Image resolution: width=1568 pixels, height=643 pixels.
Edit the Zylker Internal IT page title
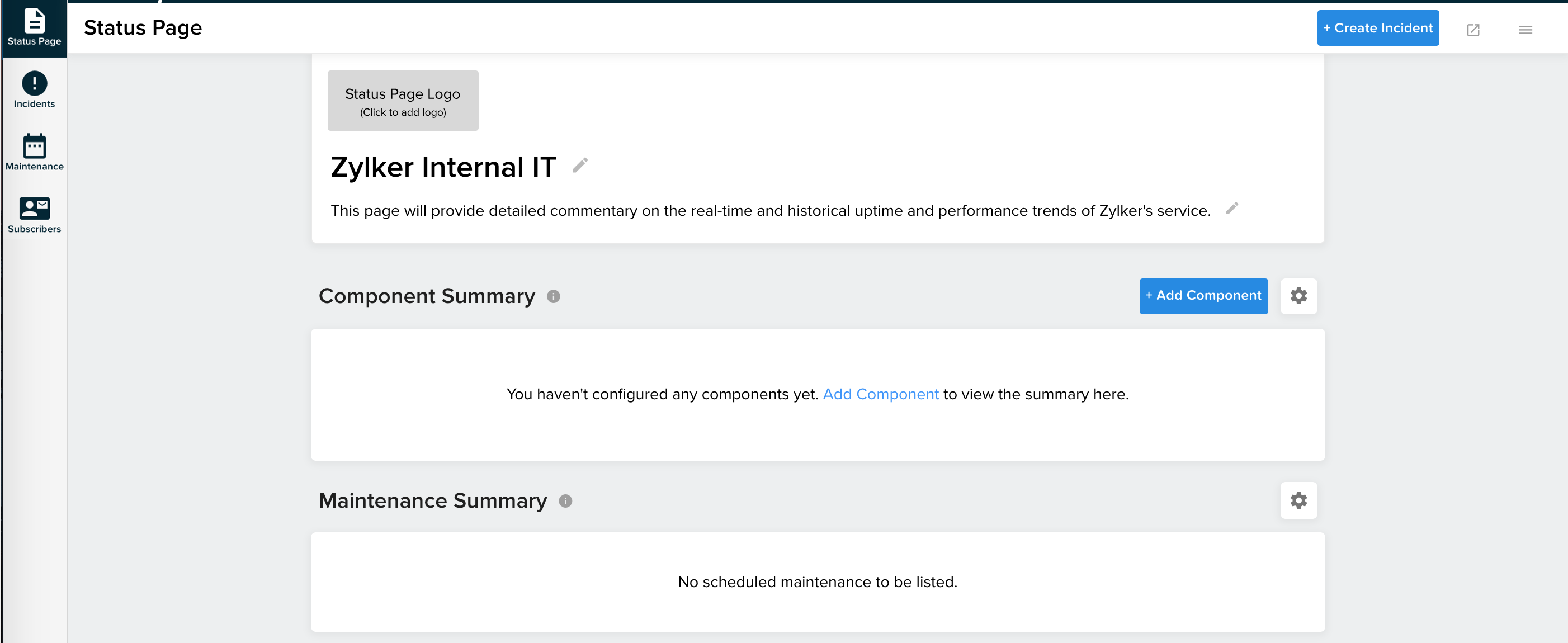pos(579,165)
